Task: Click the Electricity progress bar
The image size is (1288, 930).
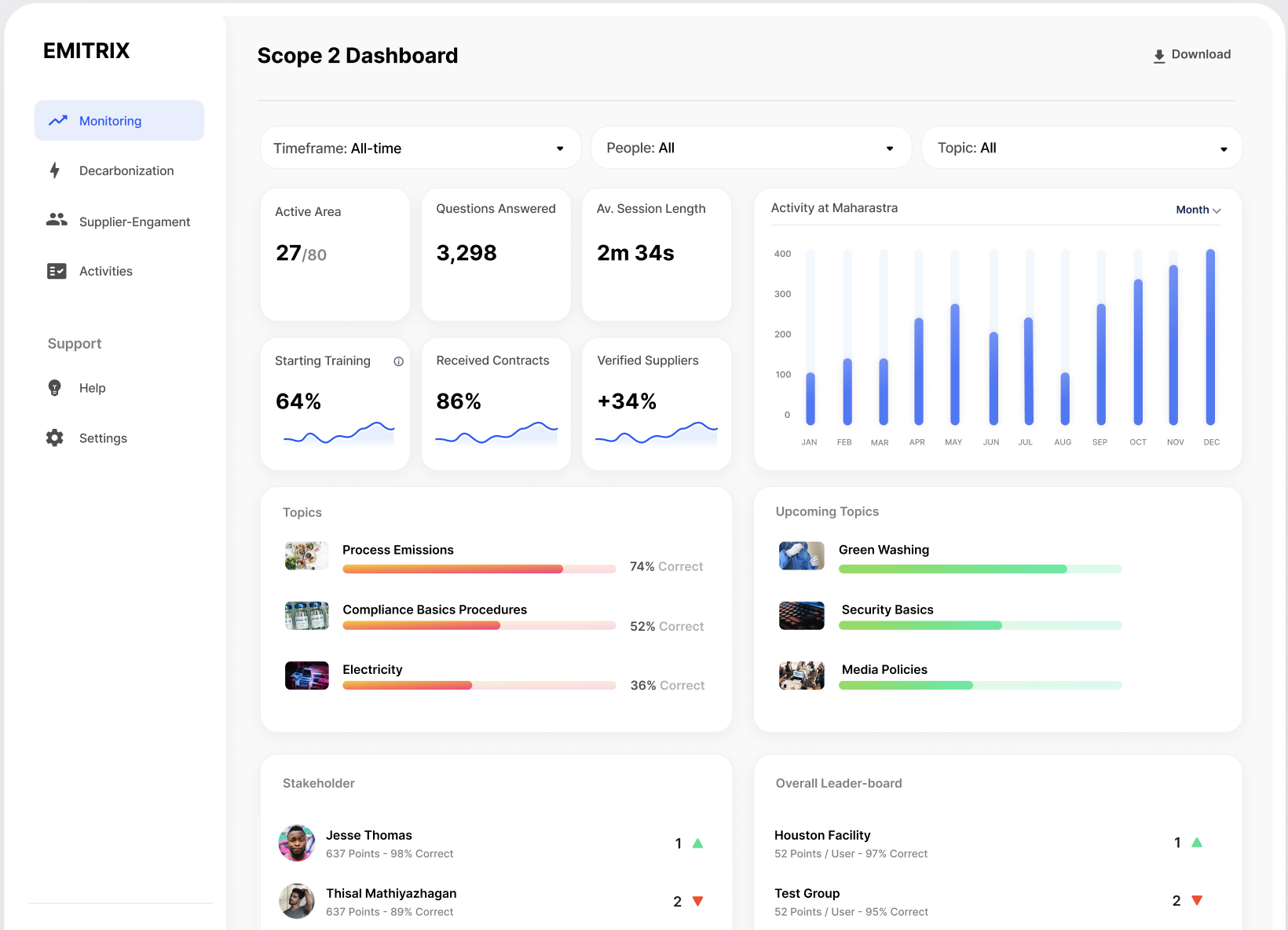Action: click(x=478, y=685)
